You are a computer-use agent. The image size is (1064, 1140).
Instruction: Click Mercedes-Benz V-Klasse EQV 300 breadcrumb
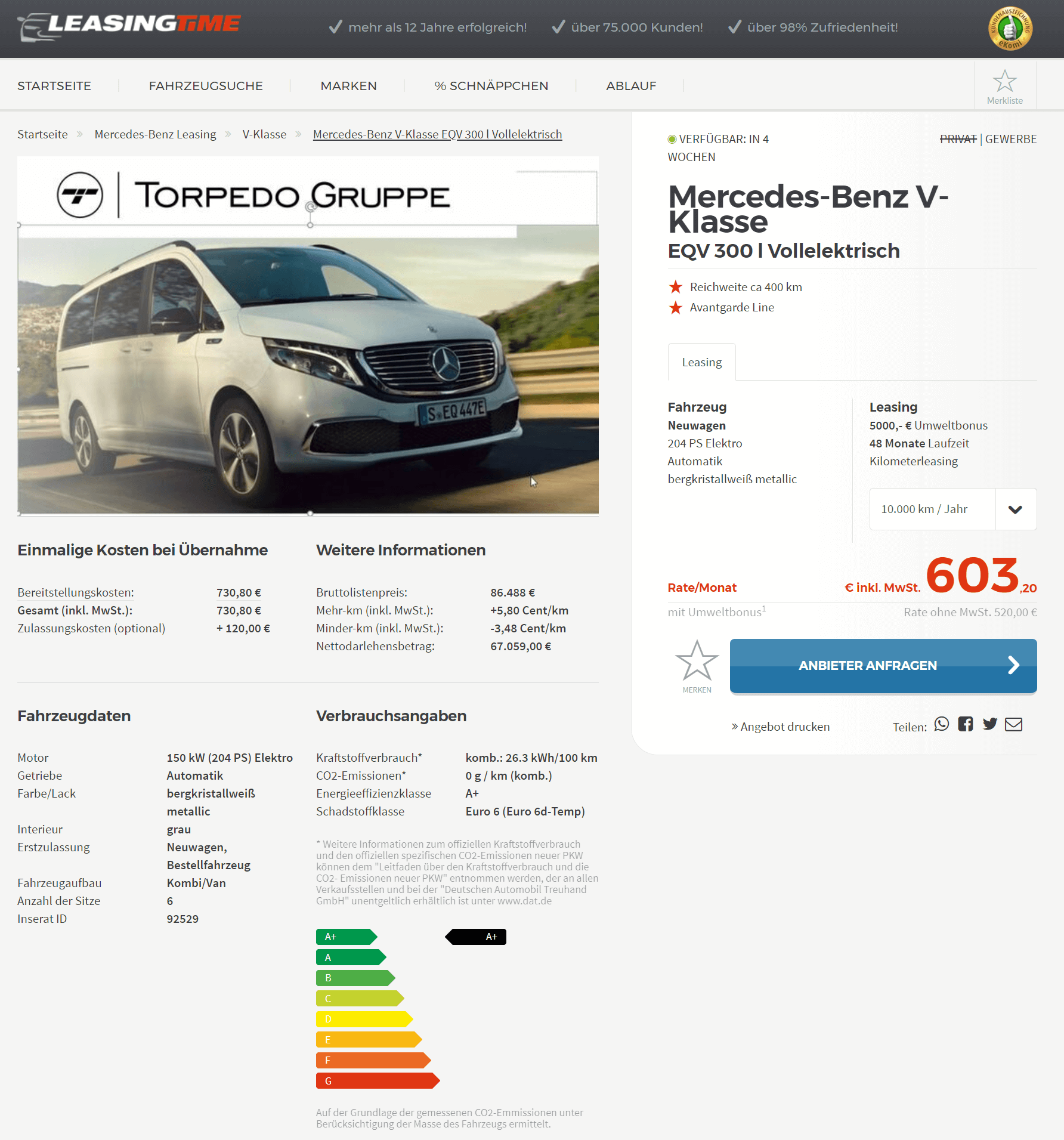437,134
